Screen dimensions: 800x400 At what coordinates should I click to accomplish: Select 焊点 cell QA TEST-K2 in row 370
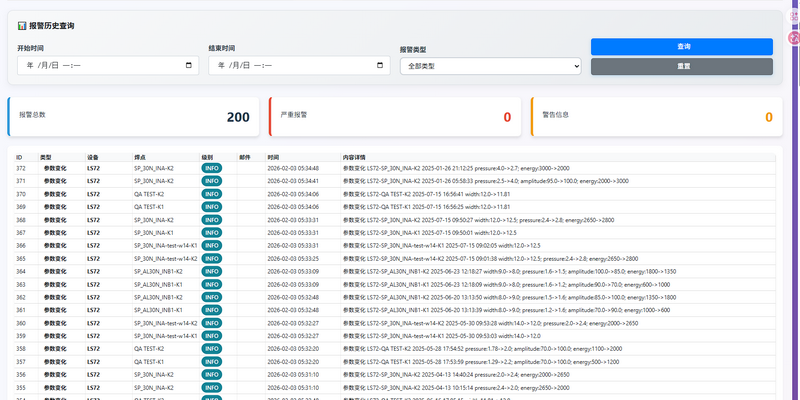pyautogui.click(x=149, y=194)
